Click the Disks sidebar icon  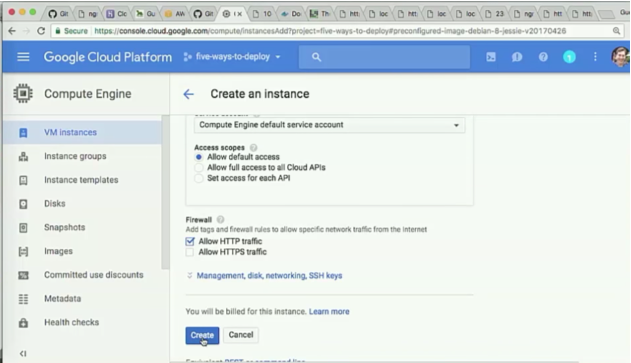23,204
